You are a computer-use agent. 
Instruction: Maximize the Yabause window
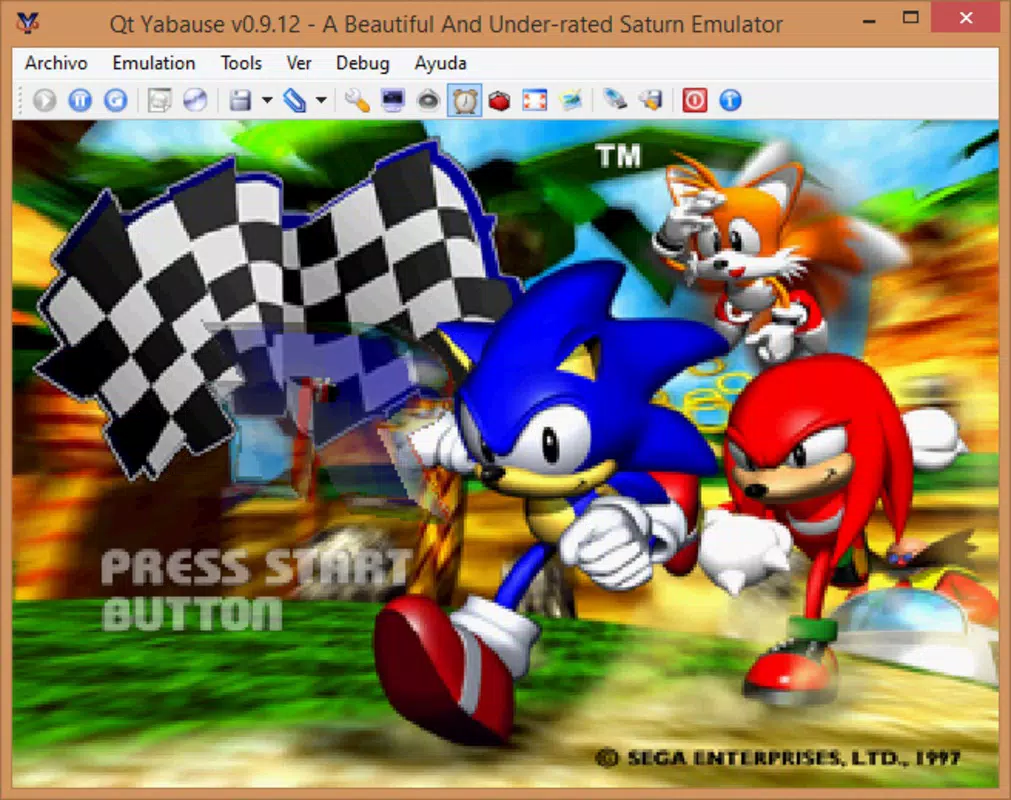point(910,18)
